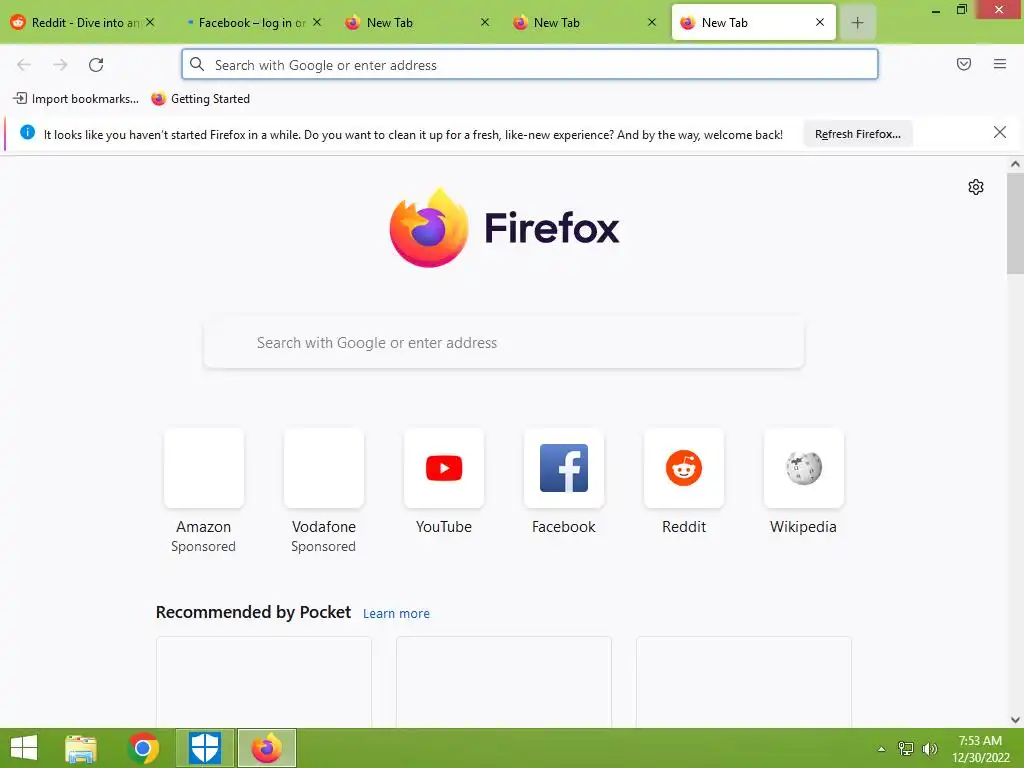Click the search magnifier icon in address bar
Image resolution: width=1024 pixels, height=768 pixels.
pos(197,64)
